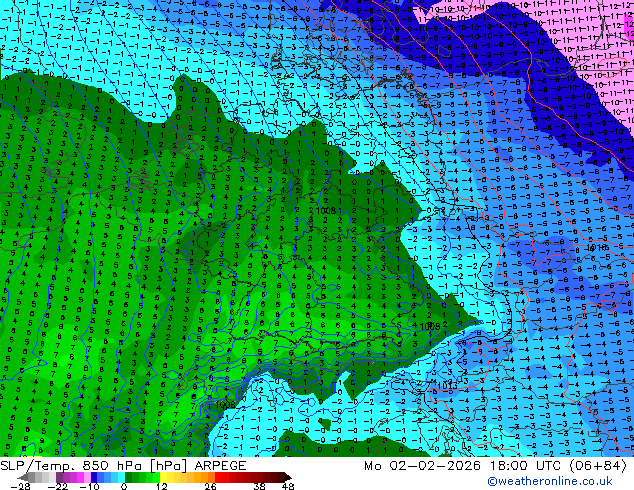Image resolution: width=634 pixels, height=490 pixels.
Task: Click the "1013" isobar pressure label
Action: pos(447,386)
